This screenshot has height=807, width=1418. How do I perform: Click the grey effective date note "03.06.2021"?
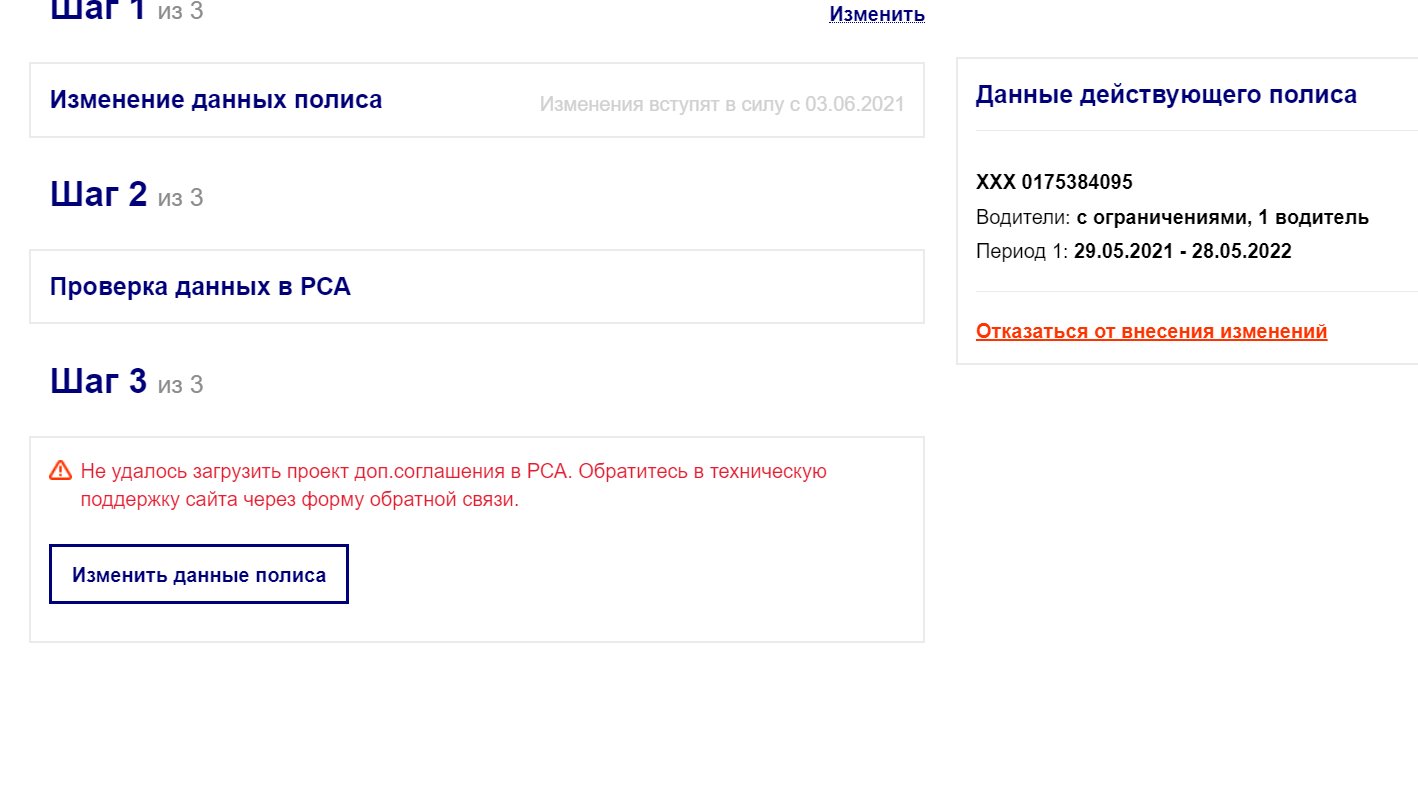tap(854, 103)
